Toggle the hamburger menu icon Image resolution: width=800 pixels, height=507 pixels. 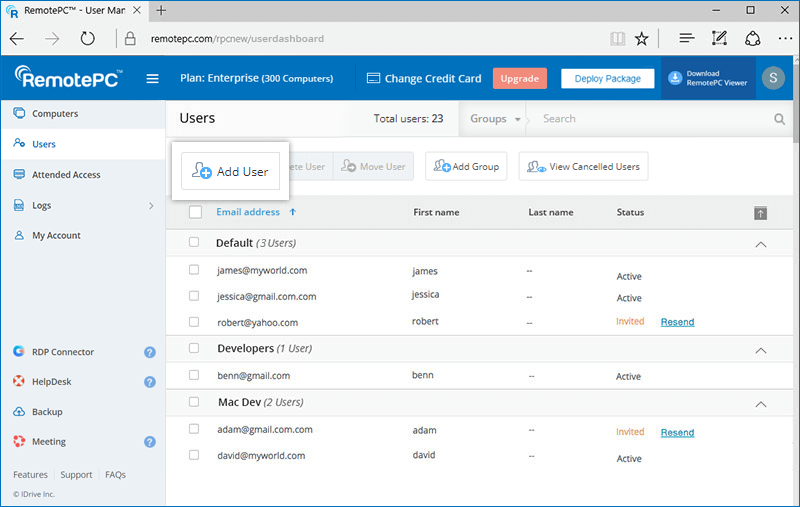152,79
